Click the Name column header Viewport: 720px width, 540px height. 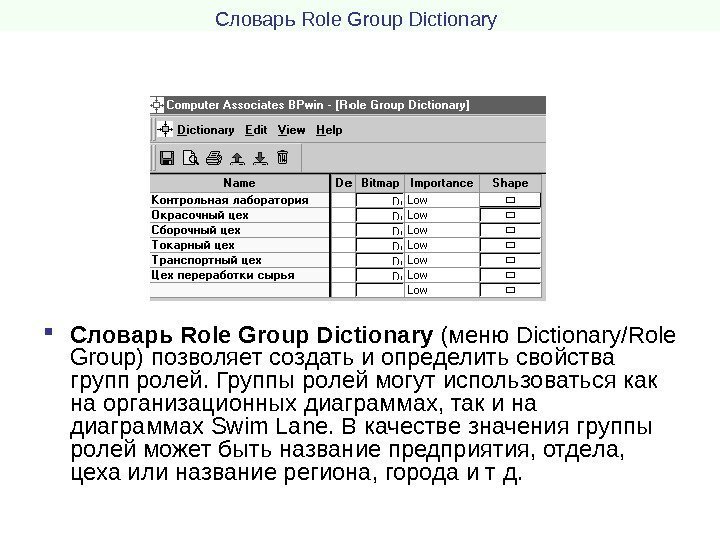(x=239, y=183)
